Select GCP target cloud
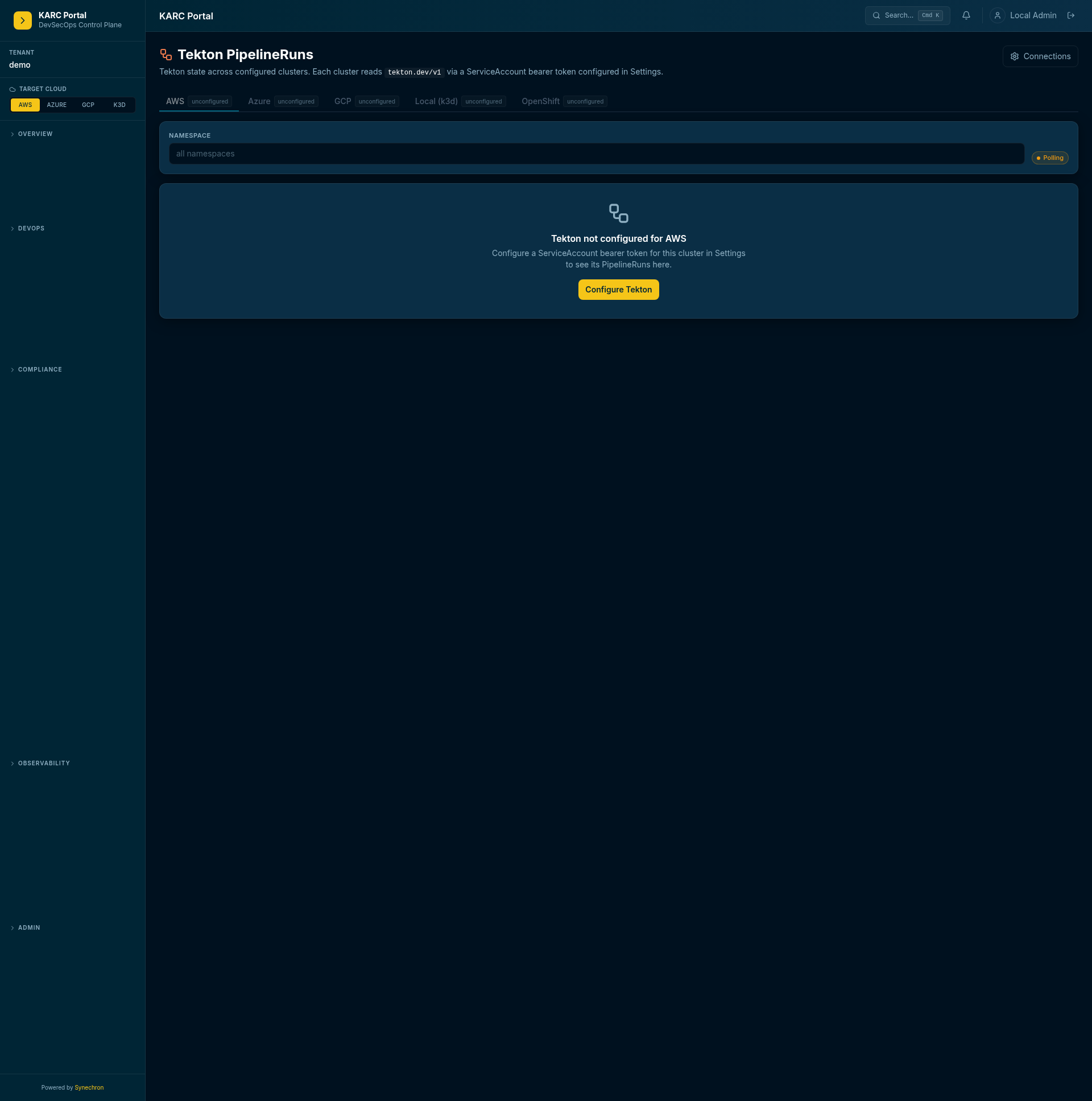This screenshot has height=1101, width=1092. pos(88,105)
